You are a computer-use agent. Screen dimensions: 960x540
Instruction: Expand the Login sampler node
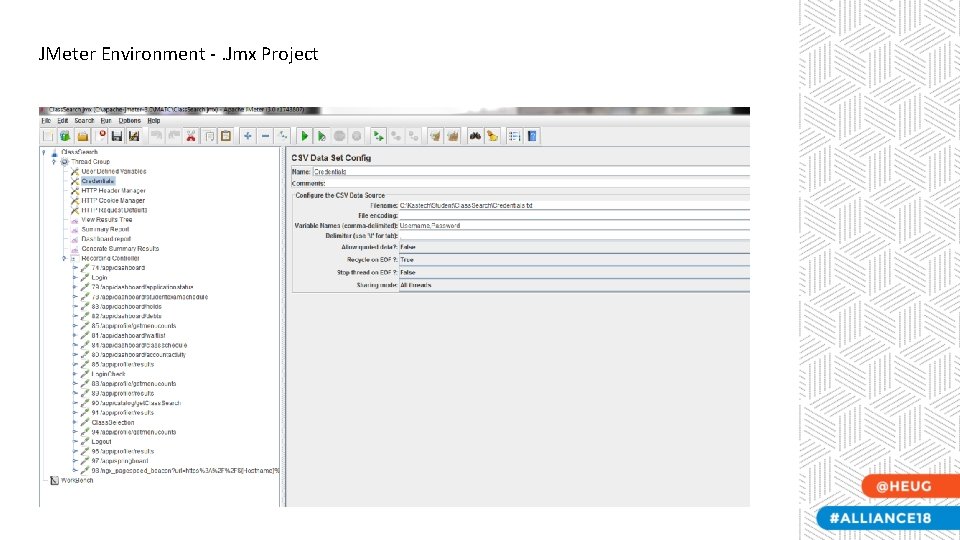pos(75,277)
